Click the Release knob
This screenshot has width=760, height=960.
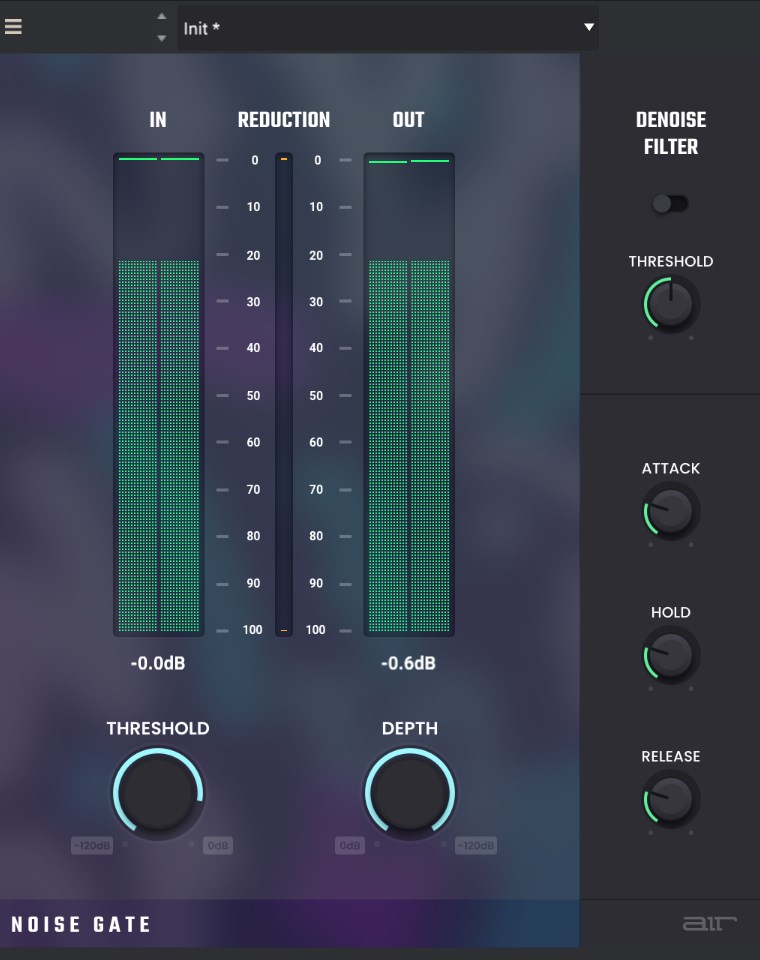(671, 800)
